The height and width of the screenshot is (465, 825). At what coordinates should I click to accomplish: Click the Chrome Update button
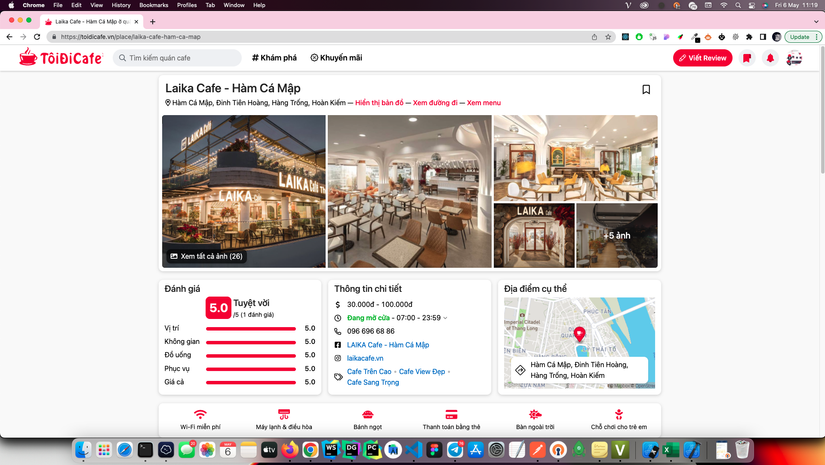[802, 37]
